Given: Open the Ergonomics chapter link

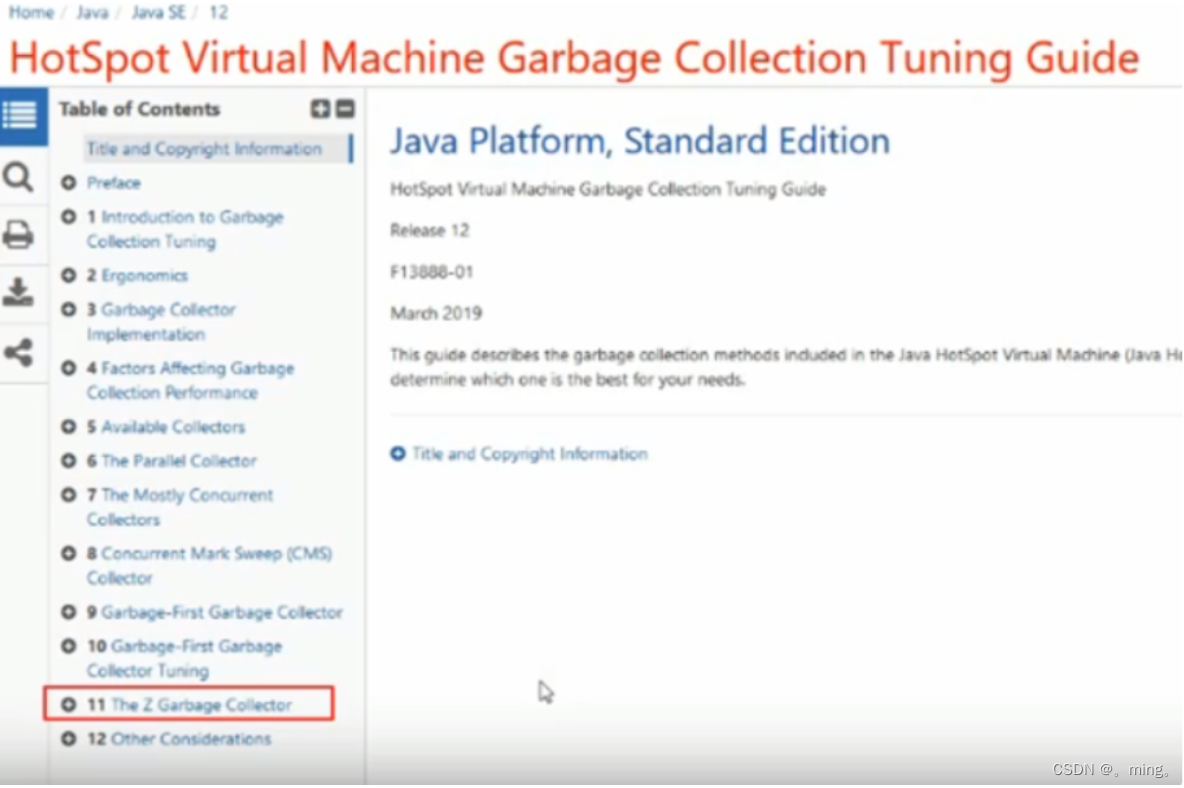Looking at the screenshot, I should click(144, 275).
